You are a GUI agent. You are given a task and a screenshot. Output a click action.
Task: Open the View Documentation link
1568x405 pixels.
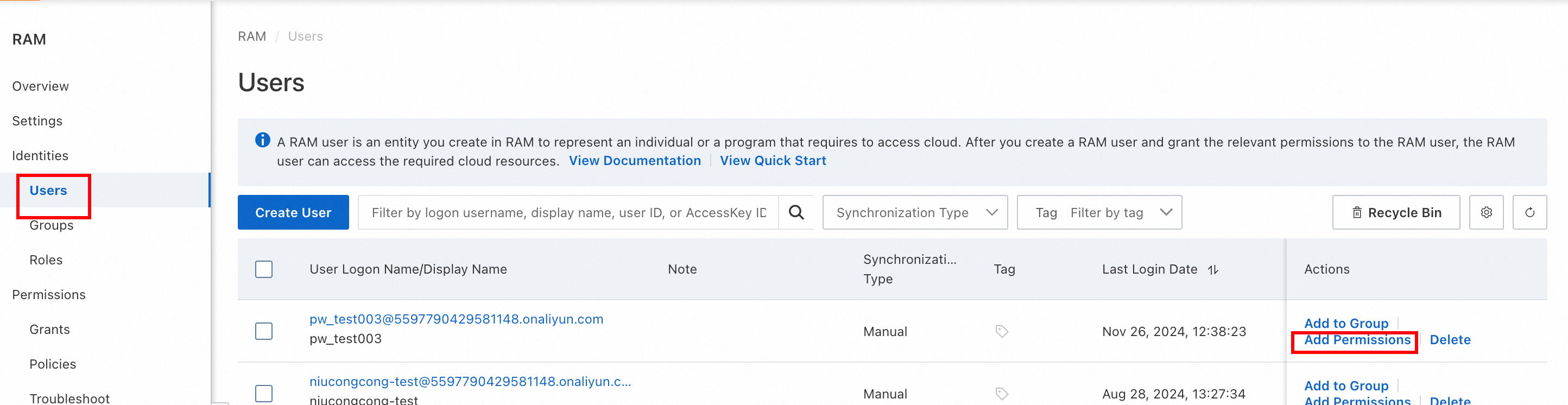pyautogui.click(x=634, y=161)
